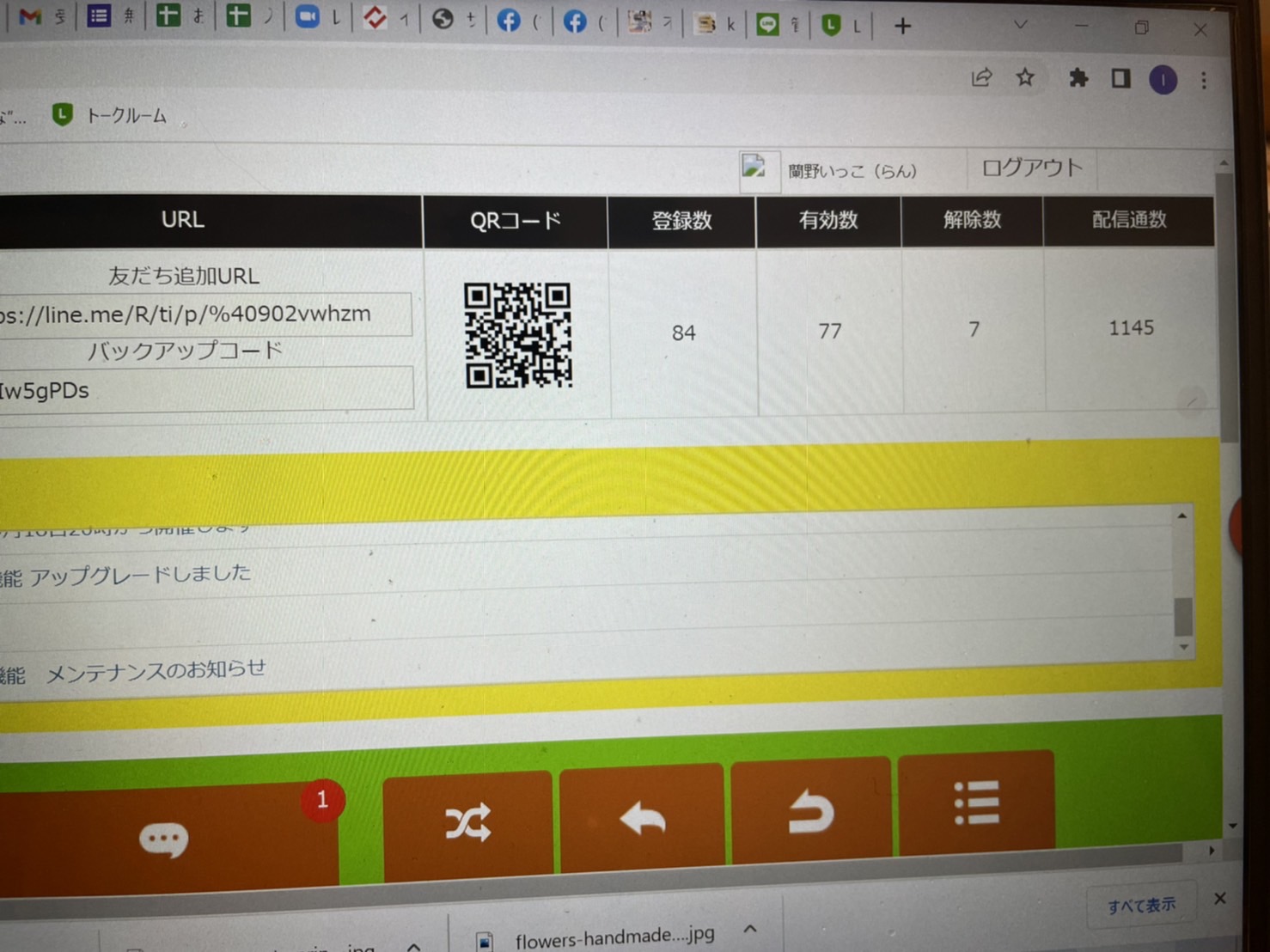Click the news box scroll-down arrow

(1184, 647)
